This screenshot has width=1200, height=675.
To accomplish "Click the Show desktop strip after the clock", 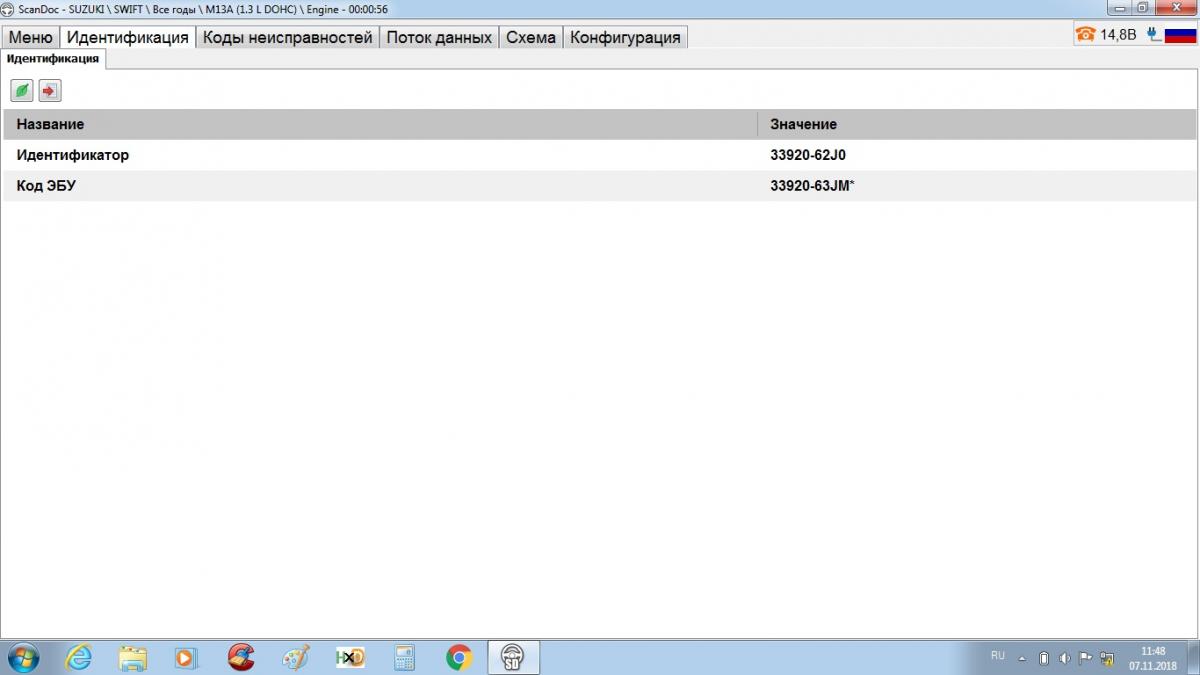I will point(1193,657).
